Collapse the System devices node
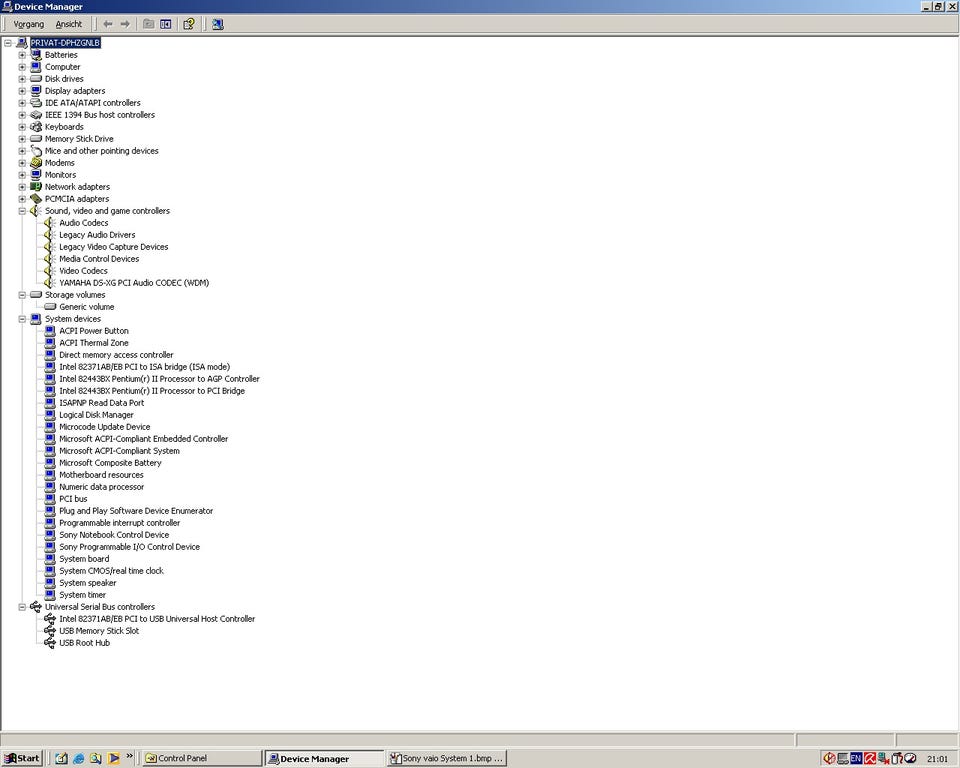Viewport: 960px width, 768px height. click(x=22, y=319)
